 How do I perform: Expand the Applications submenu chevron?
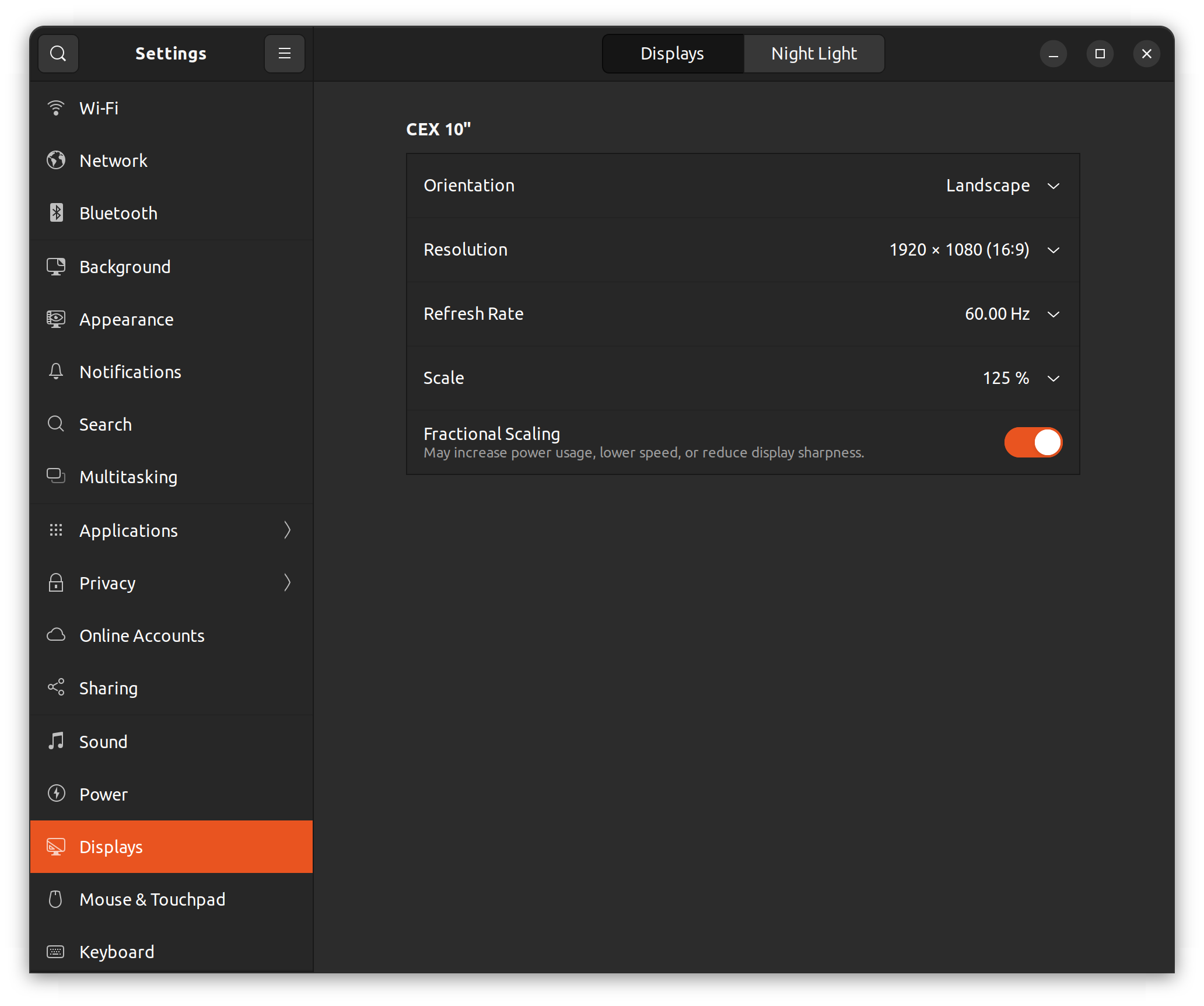[287, 530]
